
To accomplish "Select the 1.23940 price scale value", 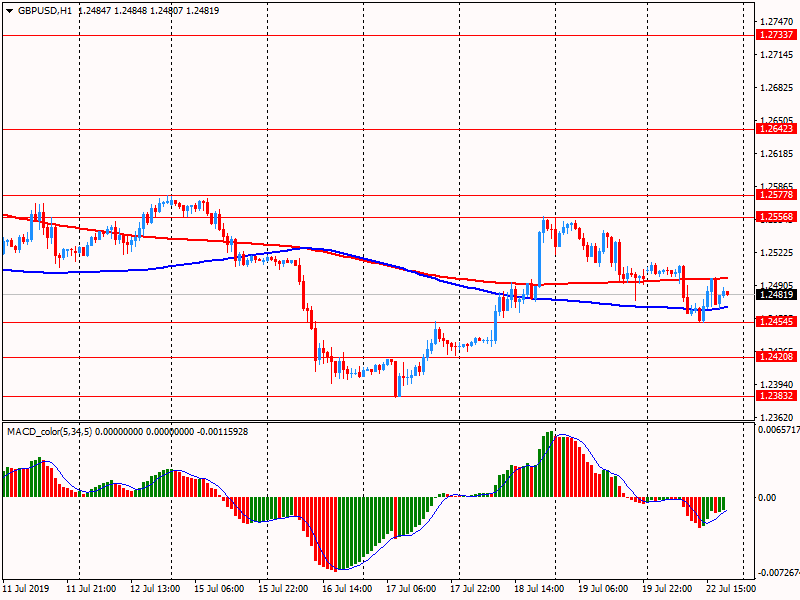I will pos(777,384).
